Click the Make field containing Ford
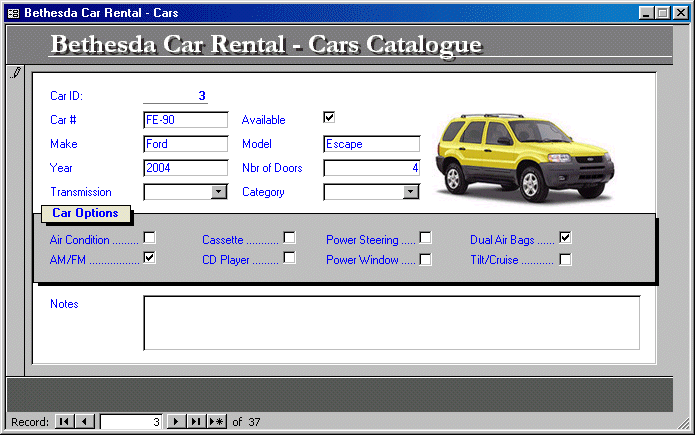The image size is (695, 435). pyautogui.click(x=186, y=144)
